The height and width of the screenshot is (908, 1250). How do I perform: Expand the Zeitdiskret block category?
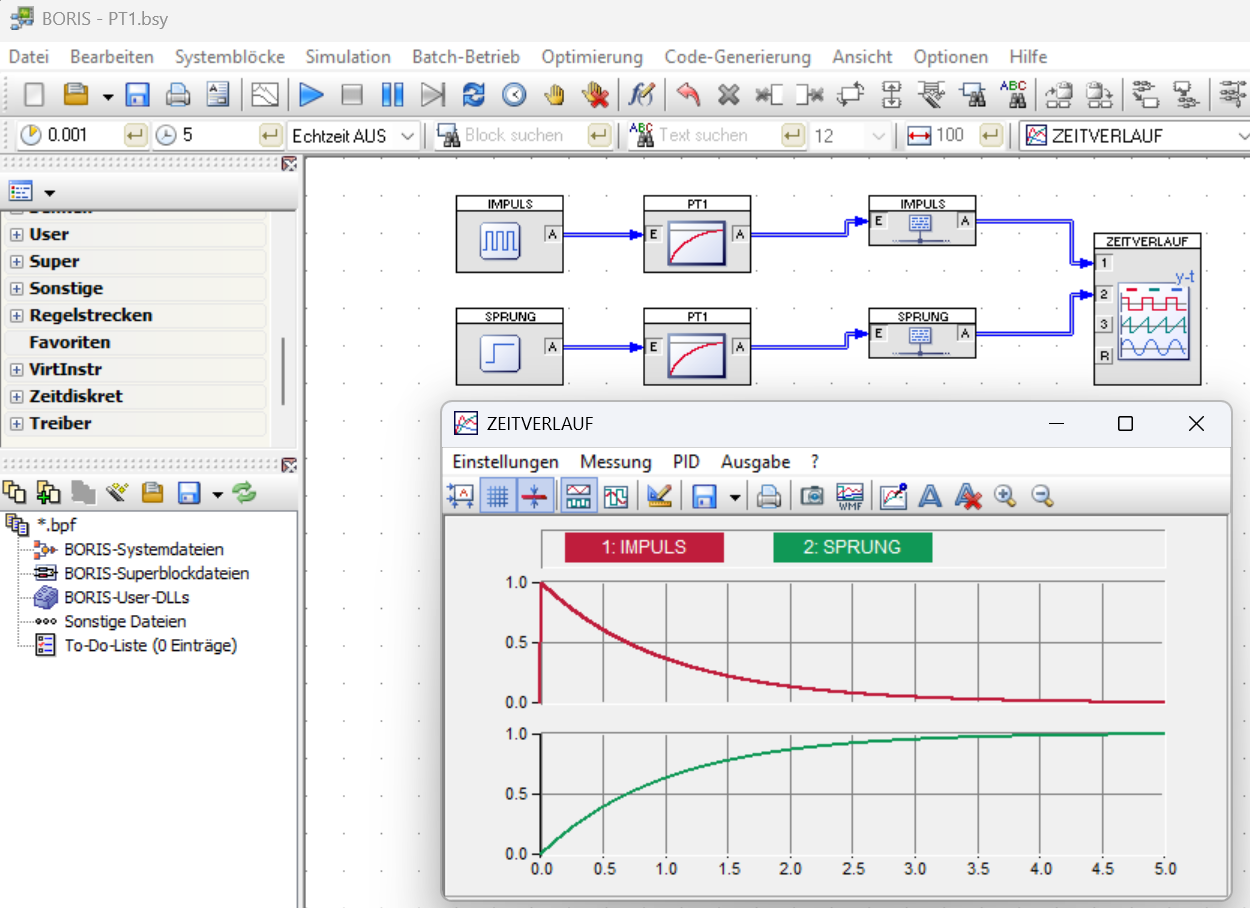17,397
